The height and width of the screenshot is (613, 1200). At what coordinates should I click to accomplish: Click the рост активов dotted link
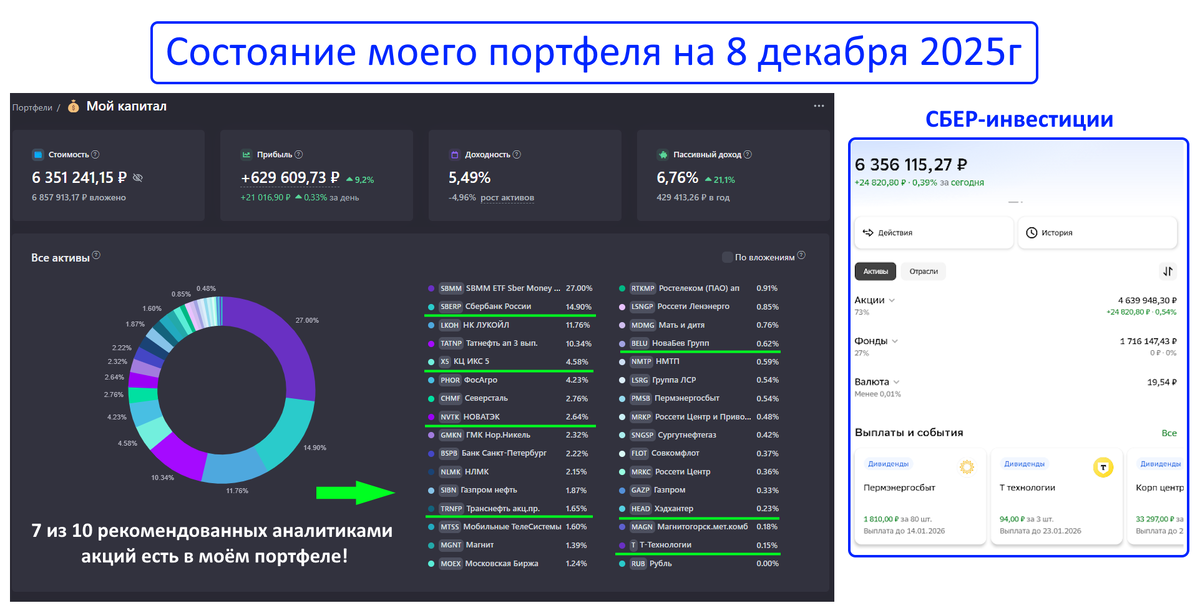point(507,198)
